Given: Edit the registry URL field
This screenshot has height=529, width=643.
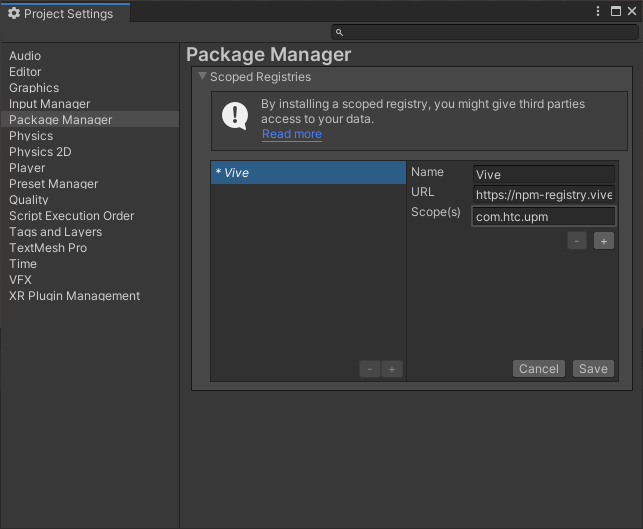Looking at the screenshot, I should 543,194.
